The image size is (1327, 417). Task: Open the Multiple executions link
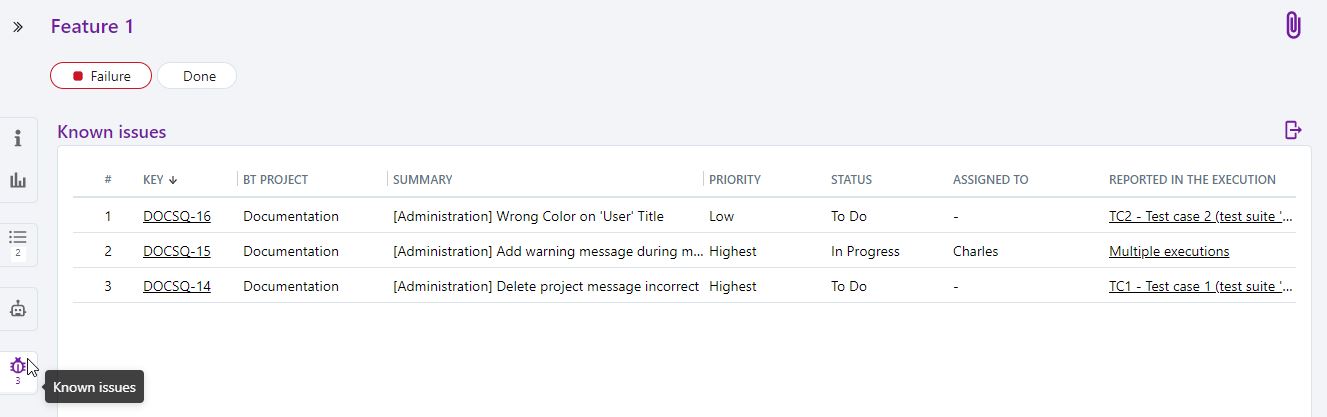1168,251
